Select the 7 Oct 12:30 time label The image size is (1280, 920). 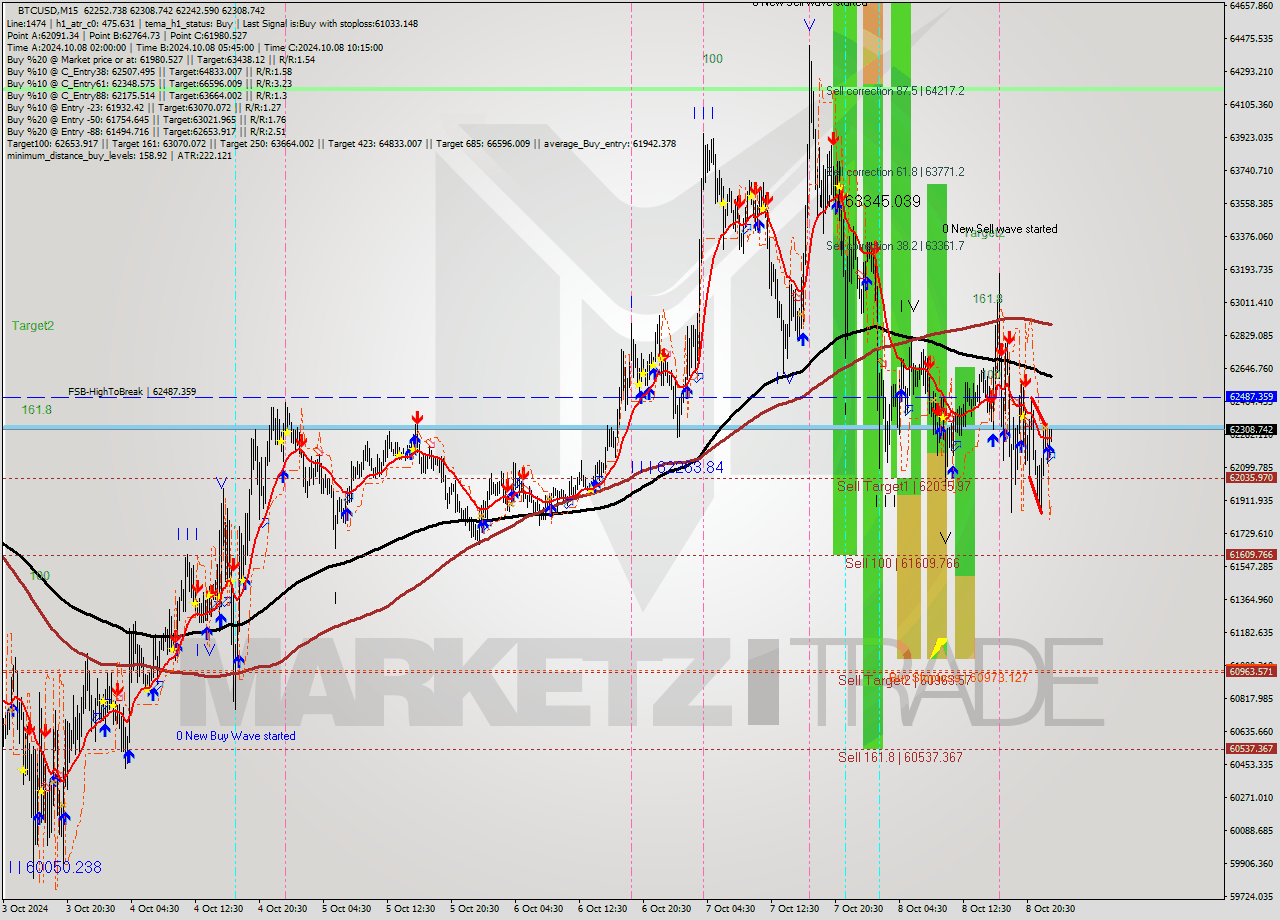point(795,909)
